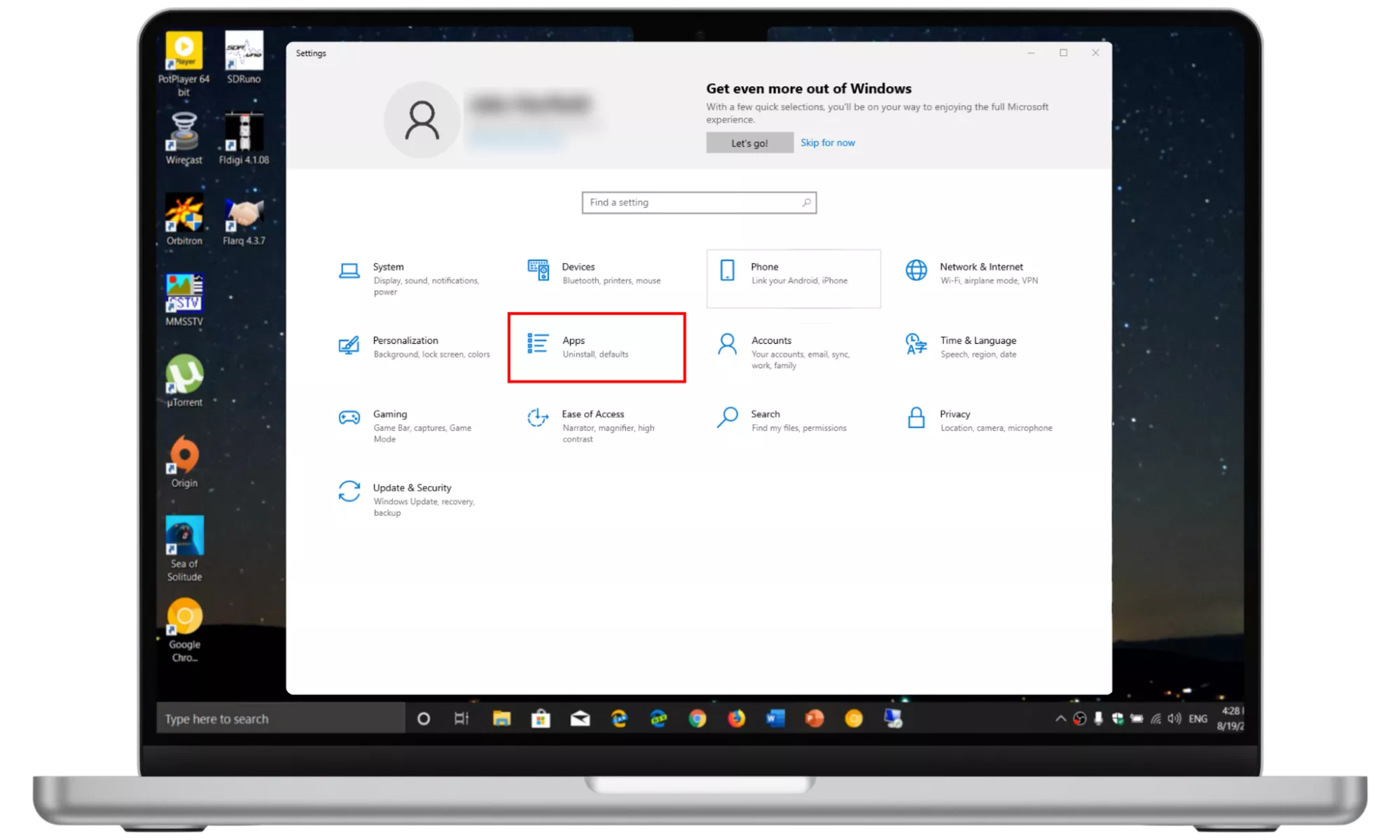Viewport: 1400px width, 840px height.
Task: Show hidden icons in system tray
Action: (1060, 719)
